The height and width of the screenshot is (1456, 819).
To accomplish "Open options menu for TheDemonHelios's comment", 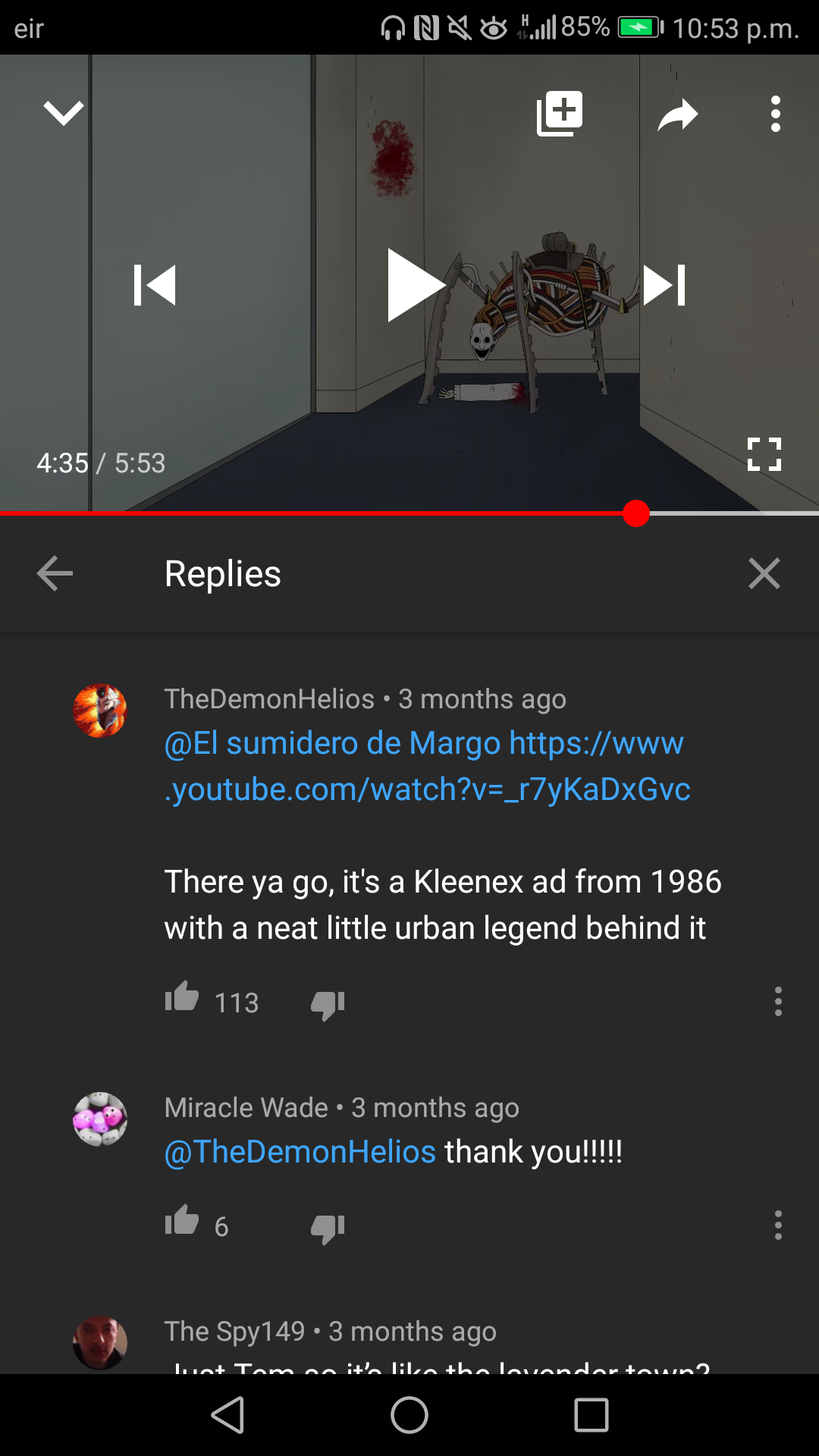I will click(x=778, y=1002).
